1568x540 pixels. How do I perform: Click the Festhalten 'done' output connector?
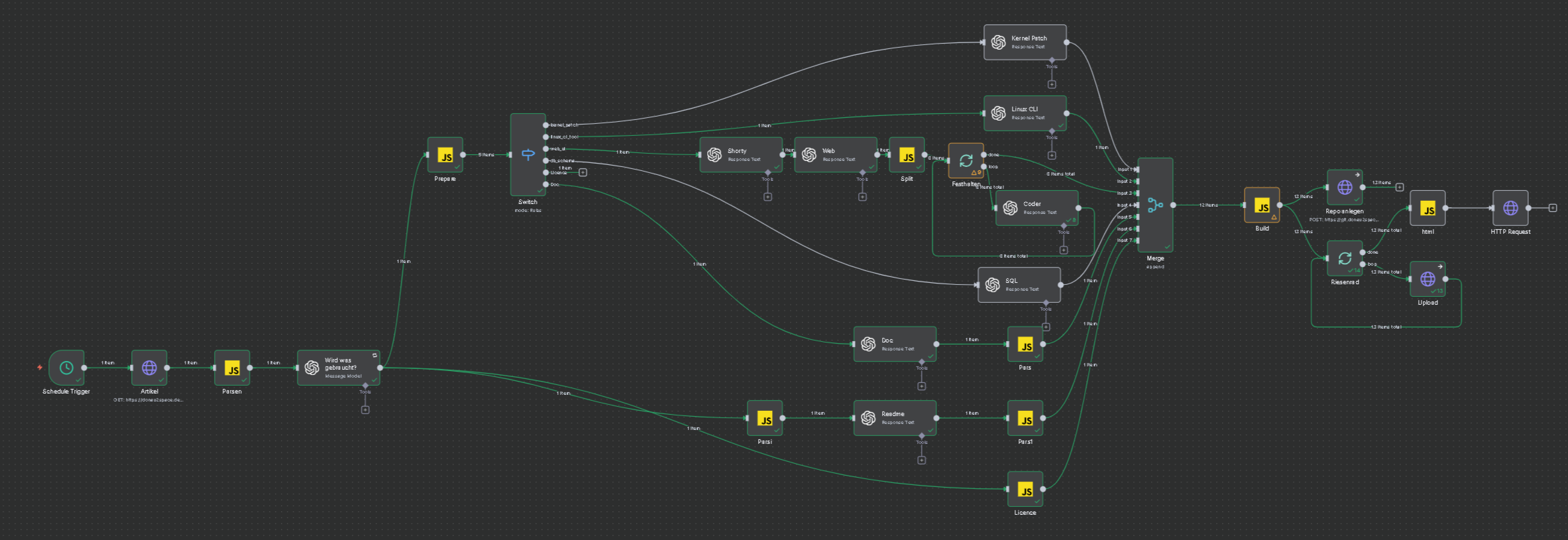point(984,155)
